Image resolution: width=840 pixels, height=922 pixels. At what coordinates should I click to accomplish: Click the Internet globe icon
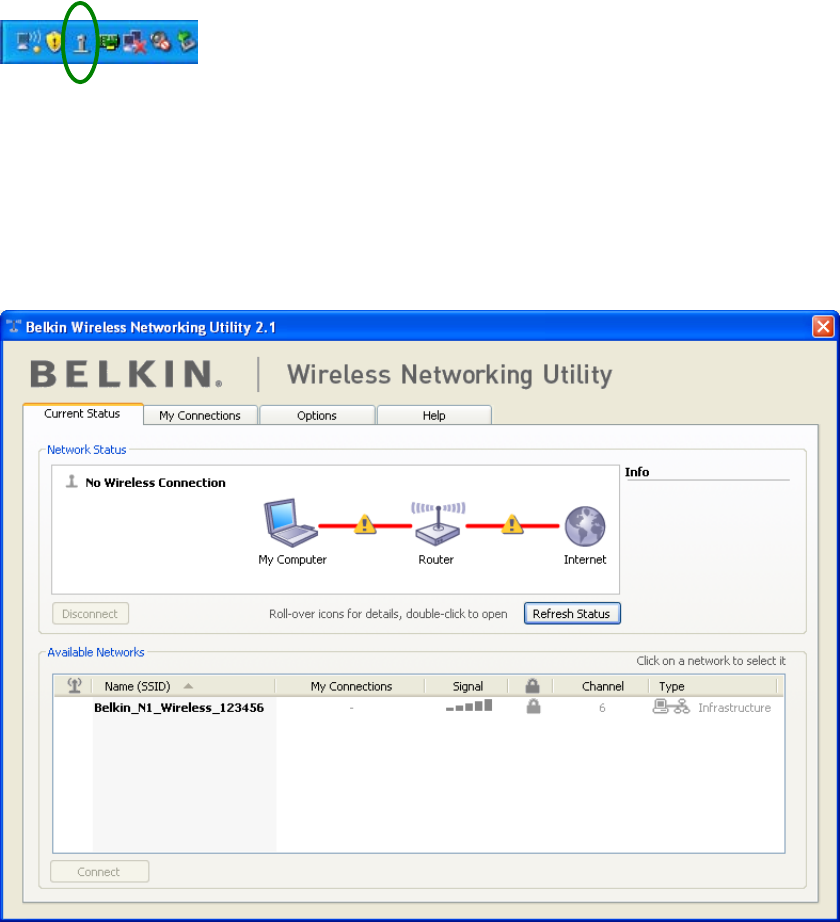585,526
